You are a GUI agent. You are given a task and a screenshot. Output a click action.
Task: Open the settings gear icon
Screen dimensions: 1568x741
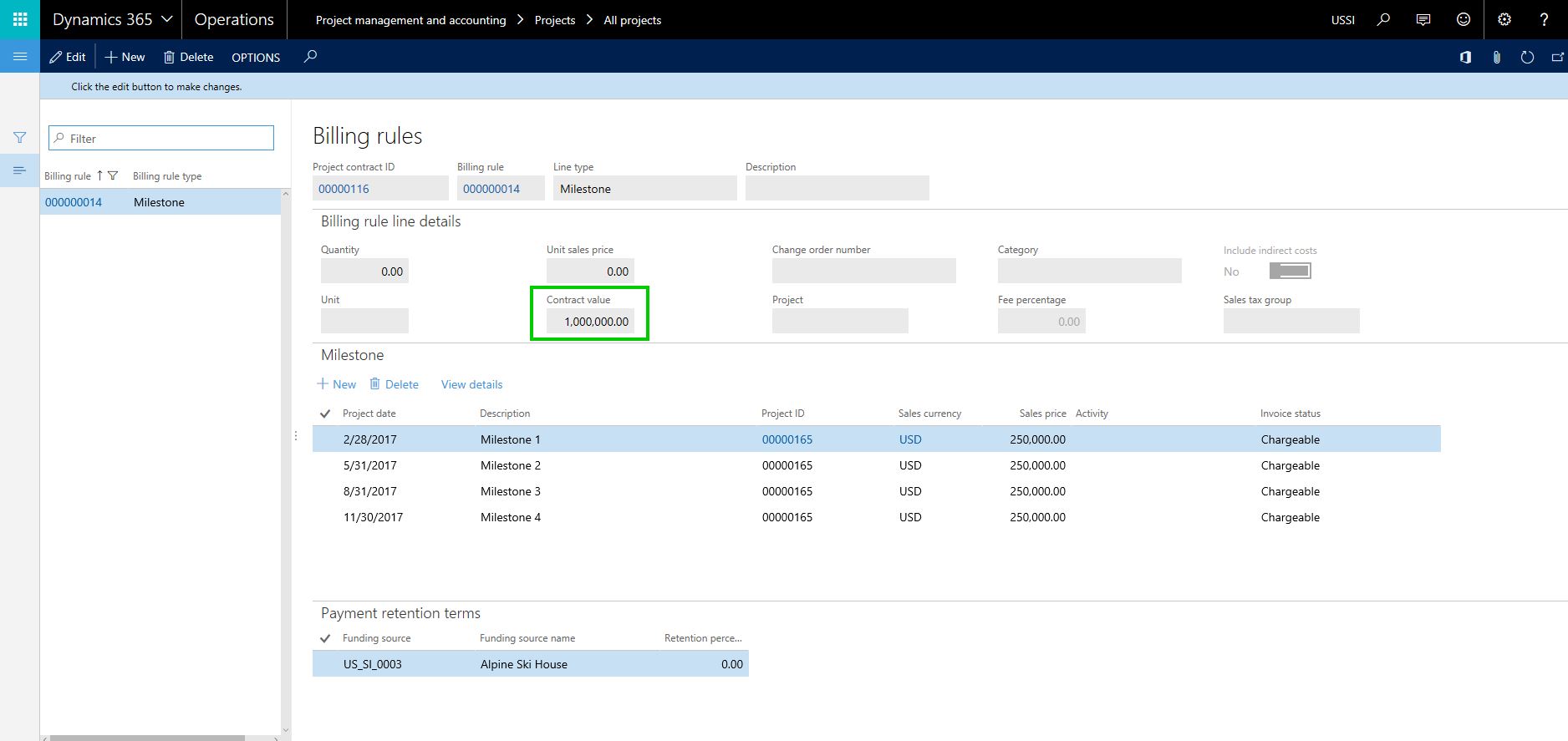coord(1504,19)
